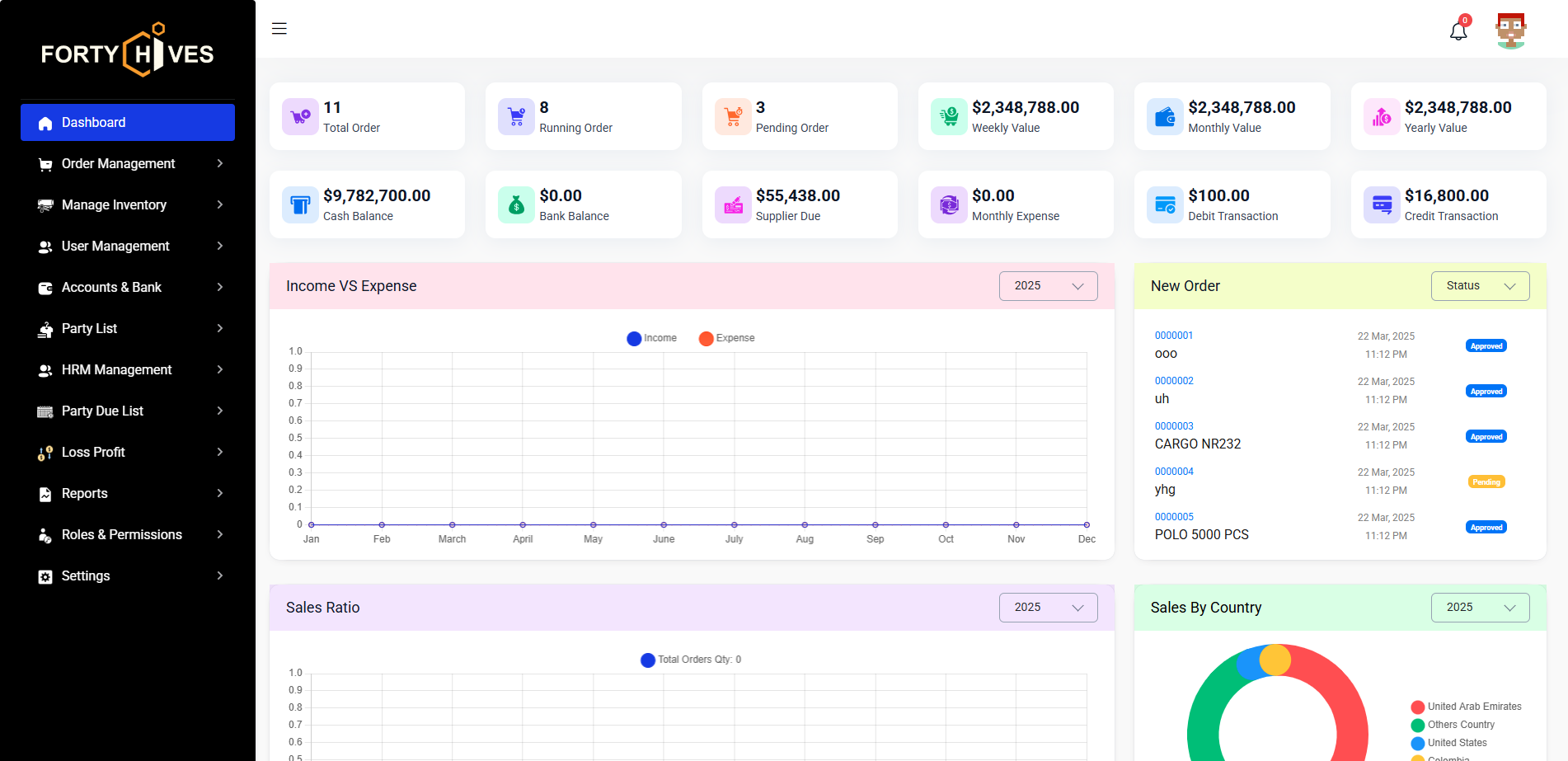Expand the Settings chevron
The height and width of the screenshot is (761, 1568).
pos(220,575)
